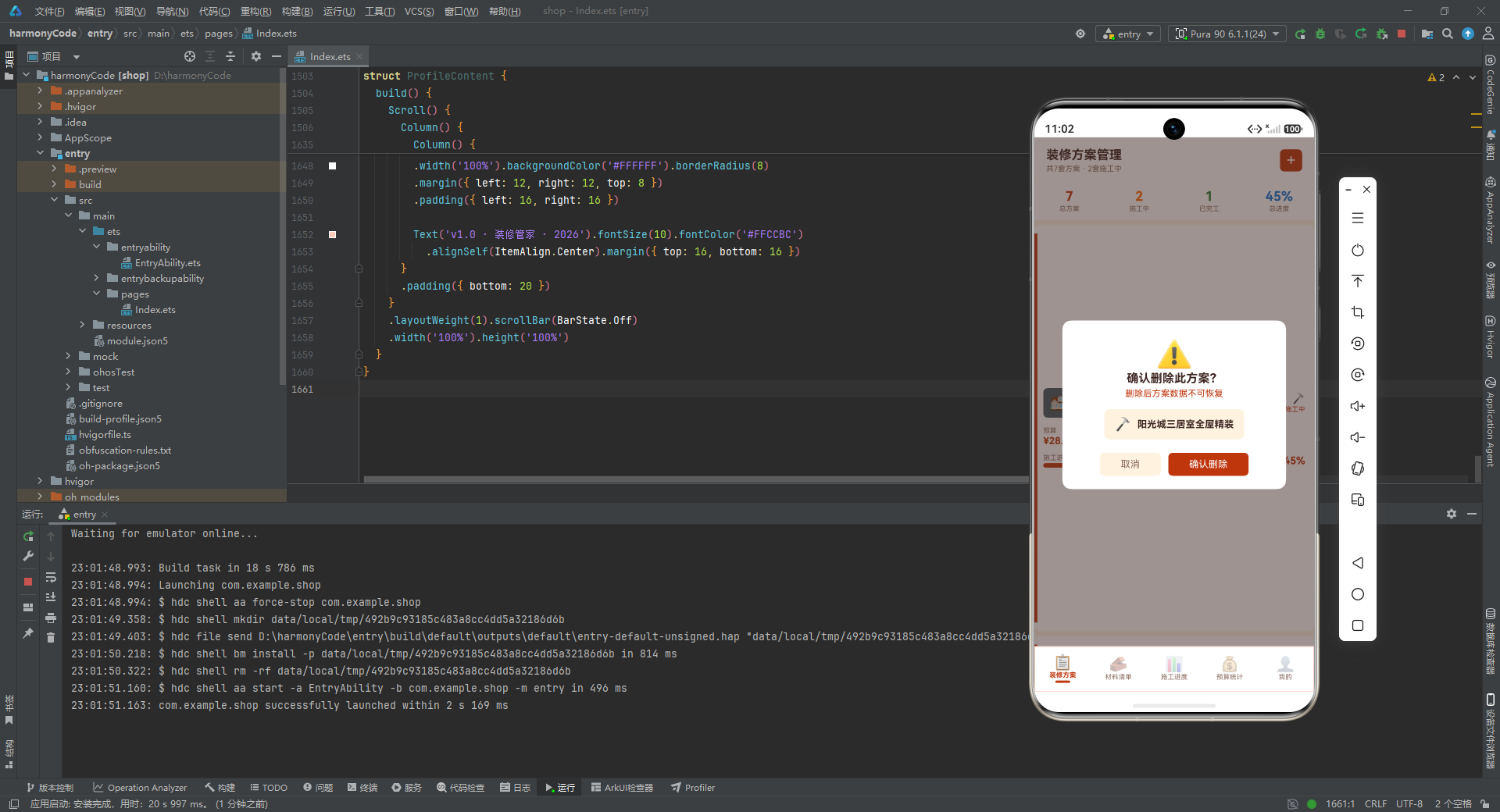Viewport: 1500px width, 812px height.
Task: Open the entry run configuration dropdown
Action: 1128,34
